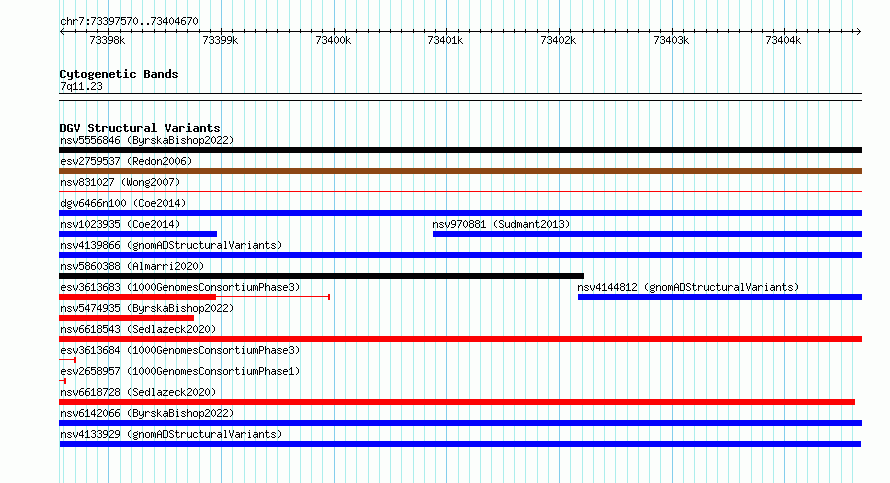Viewport: 890px width, 483px height.
Task: Click the nsv5556846 (ByrskaBishop2022) label
Action: [147, 140]
